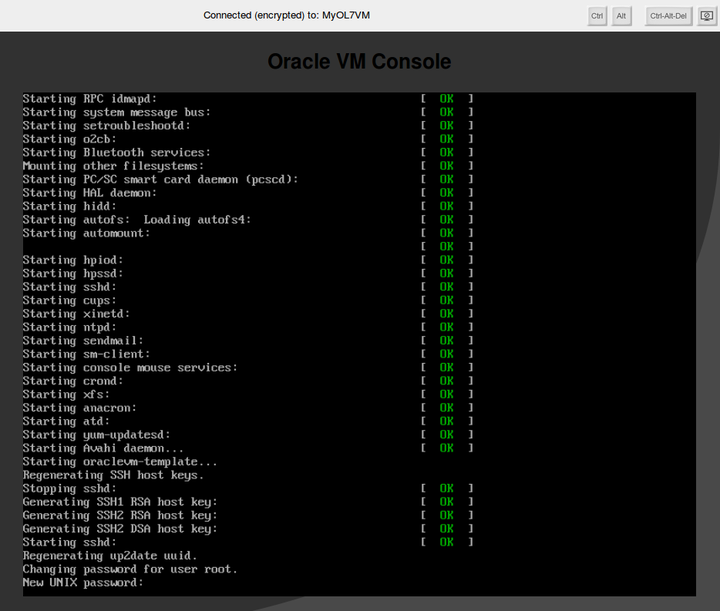
Task: Click green OK status for Avahi daemon
Action: (x=446, y=448)
